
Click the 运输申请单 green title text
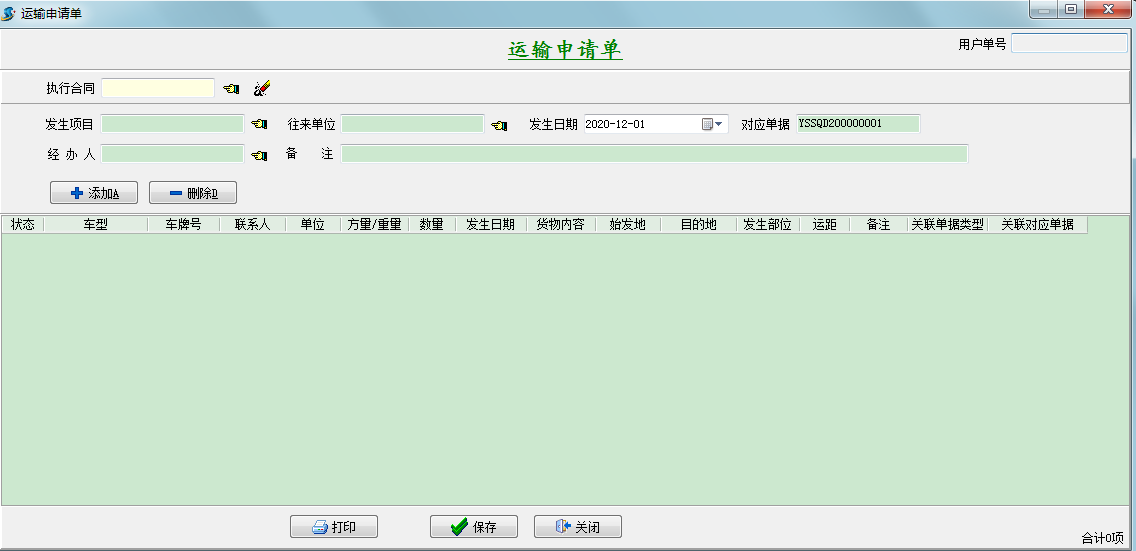coord(565,49)
